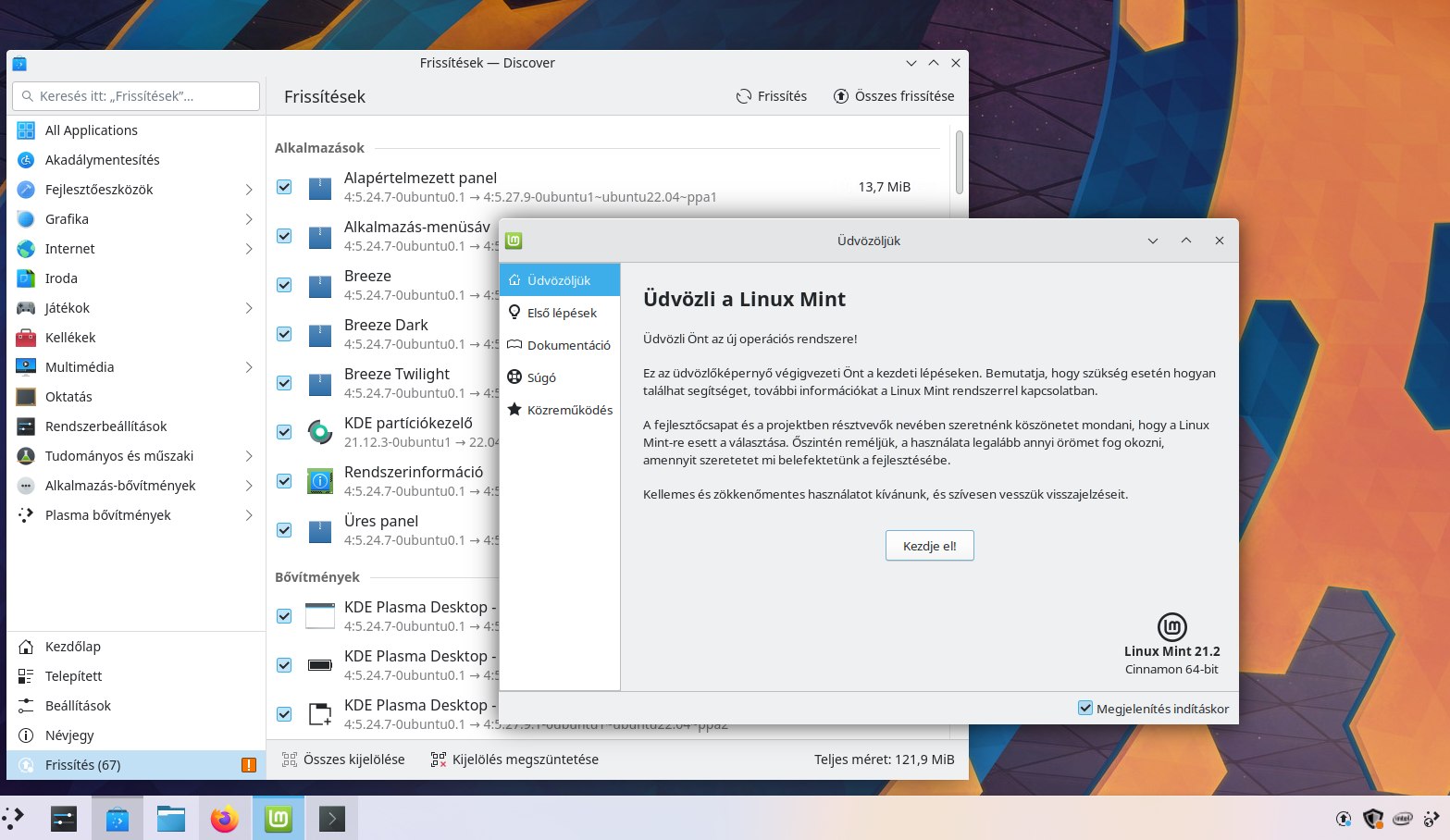The image size is (1450, 840).
Task: Click the Frissítés refresh button
Action: pyautogui.click(x=772, y=96)
